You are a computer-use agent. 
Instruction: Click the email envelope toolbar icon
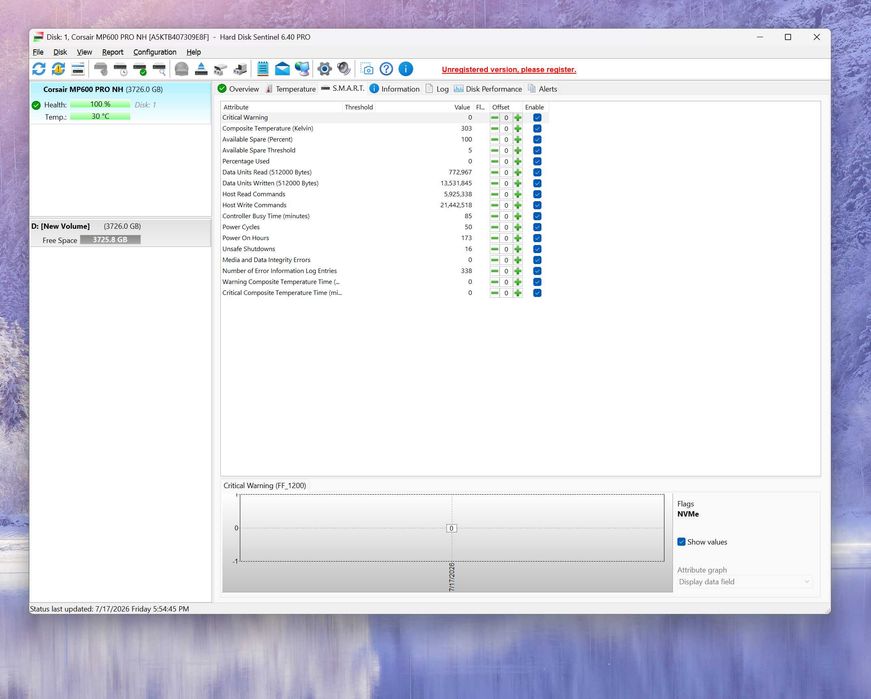282,69
